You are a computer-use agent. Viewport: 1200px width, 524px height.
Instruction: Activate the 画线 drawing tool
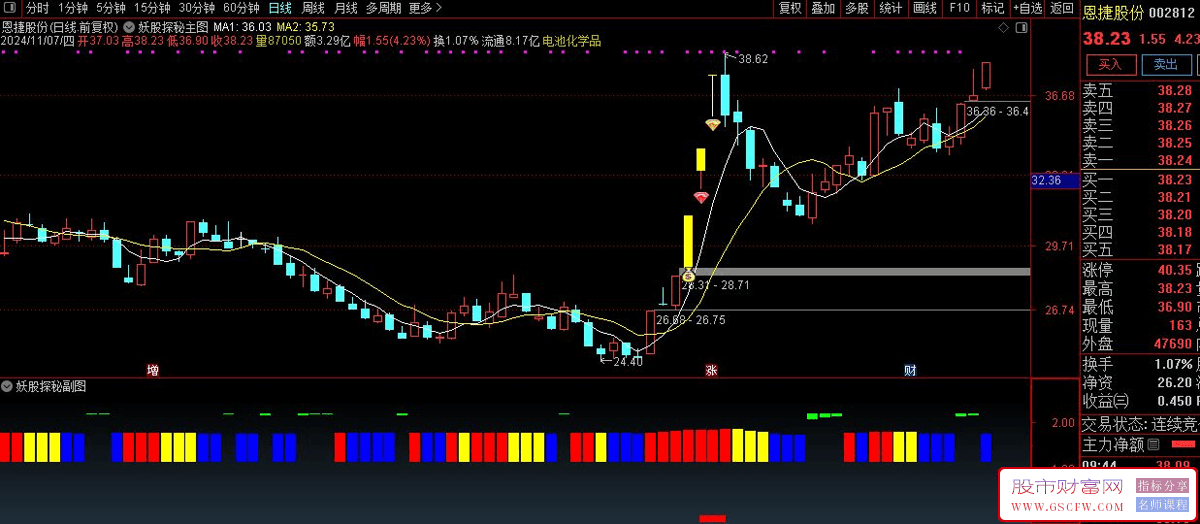925,8
